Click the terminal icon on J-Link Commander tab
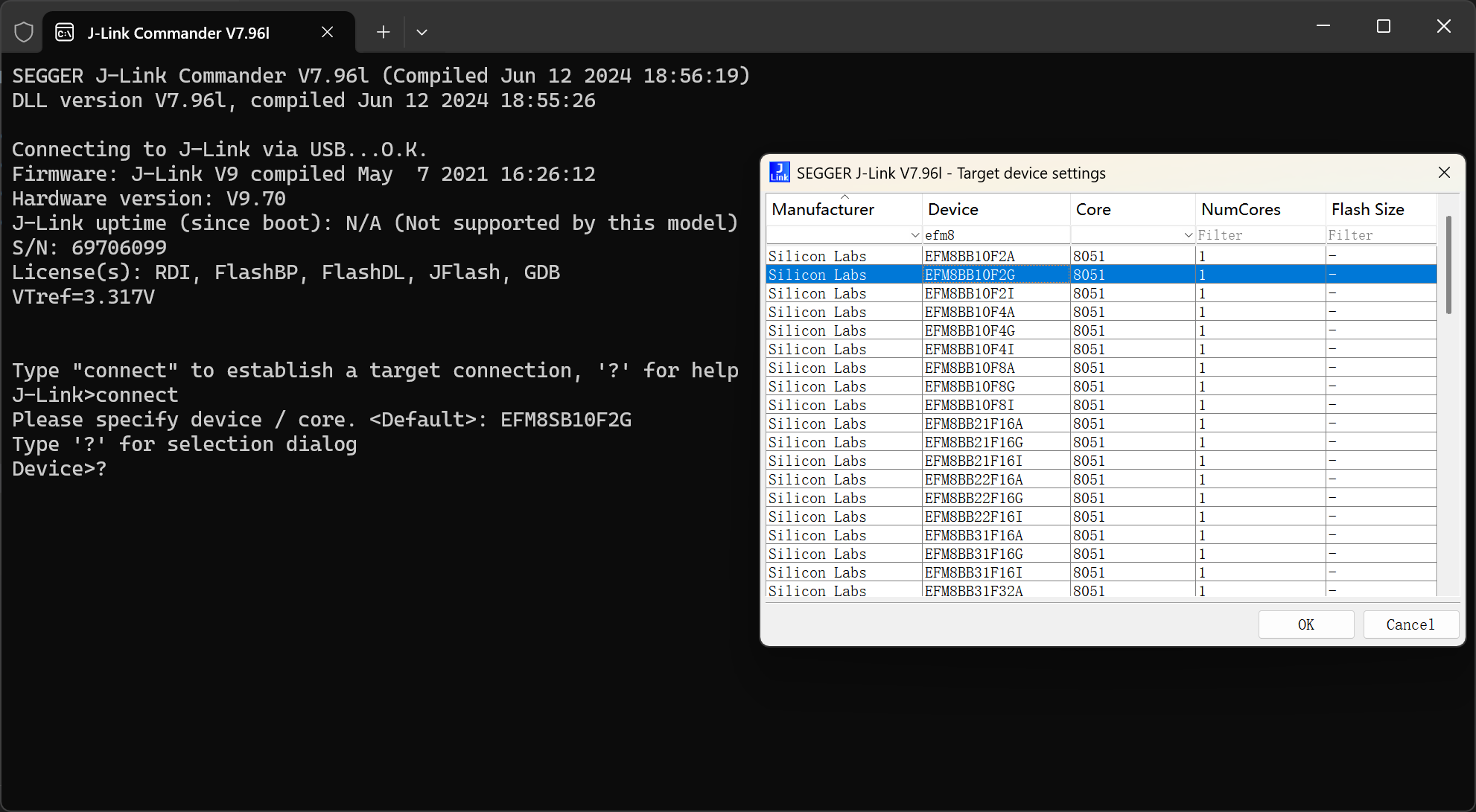This screenshot has width=1476, height=812. coord(65,32)
